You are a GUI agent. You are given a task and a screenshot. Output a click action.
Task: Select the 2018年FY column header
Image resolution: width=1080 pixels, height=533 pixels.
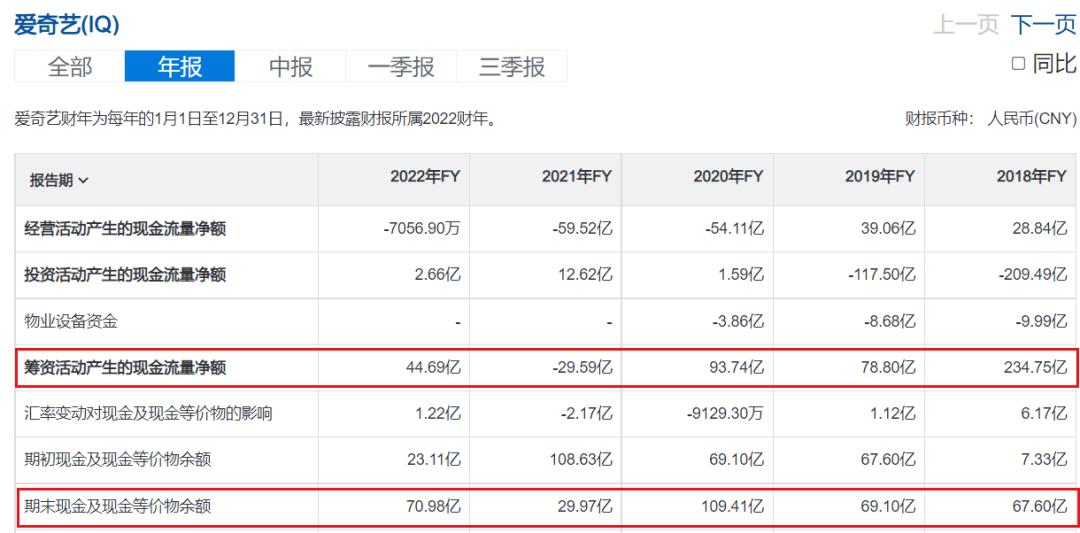pos(1032,176)
